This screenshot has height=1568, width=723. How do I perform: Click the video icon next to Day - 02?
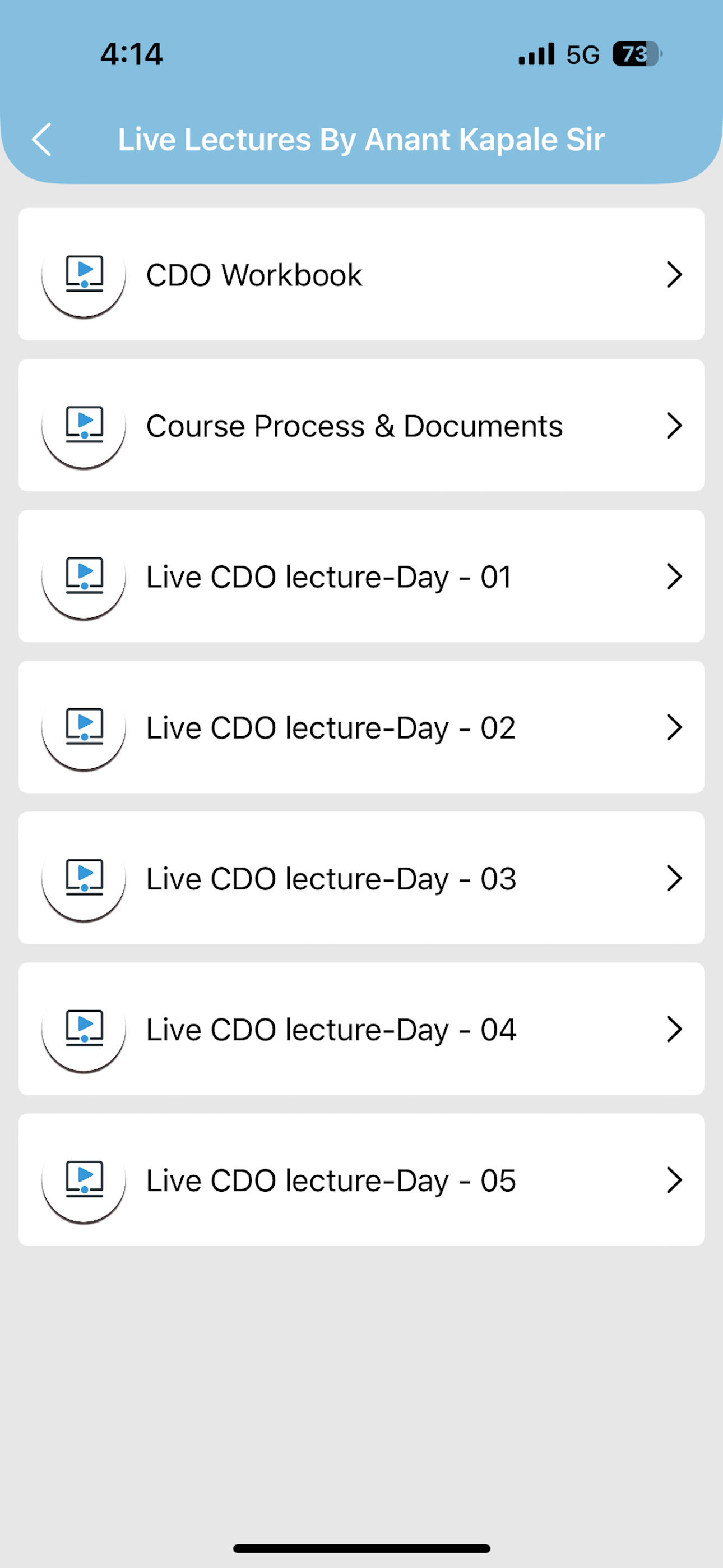[x=84, y=727]
